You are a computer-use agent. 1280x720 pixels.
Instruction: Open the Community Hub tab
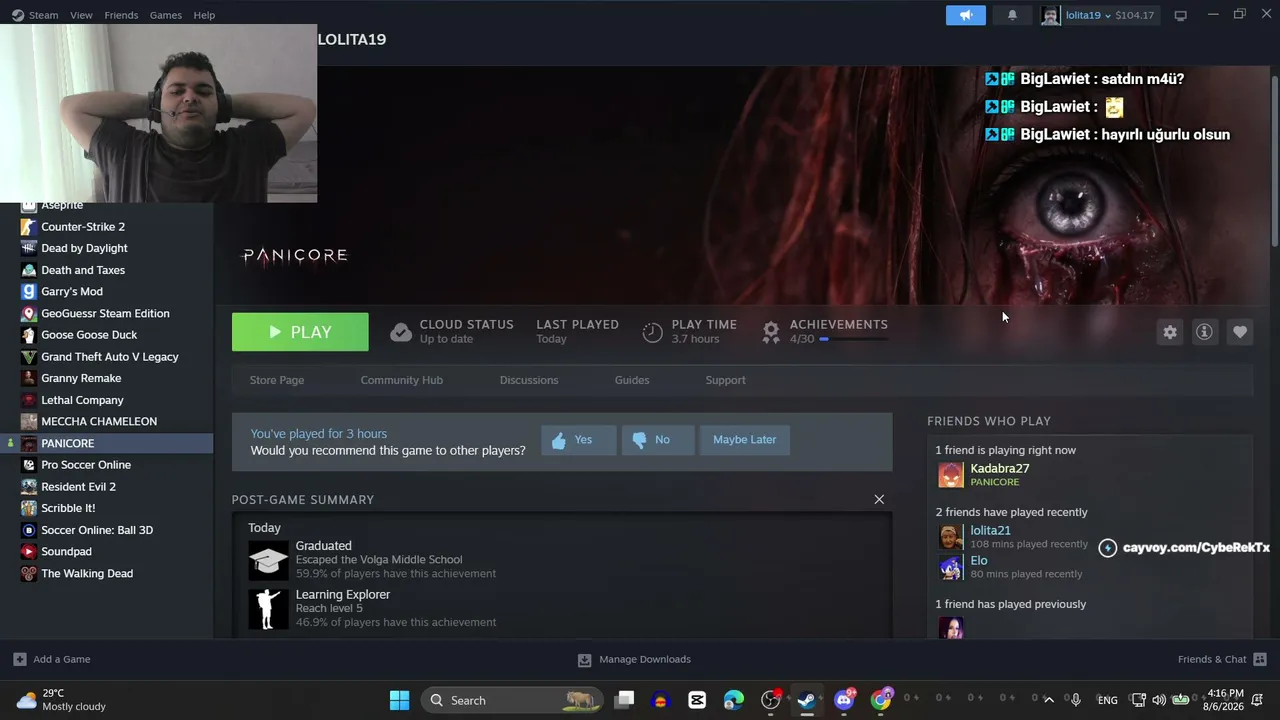(401, 380)
